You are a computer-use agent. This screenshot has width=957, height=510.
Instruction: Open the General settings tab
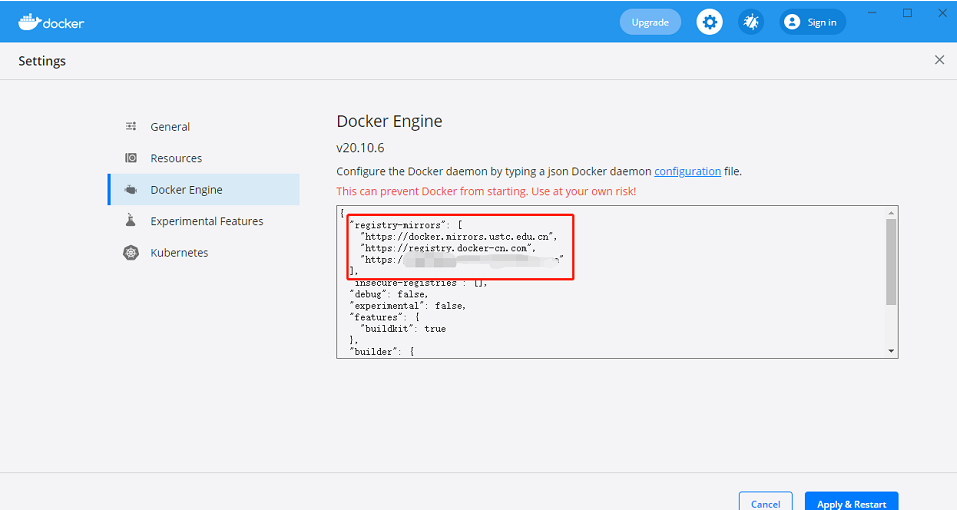(x=170, y=127)
